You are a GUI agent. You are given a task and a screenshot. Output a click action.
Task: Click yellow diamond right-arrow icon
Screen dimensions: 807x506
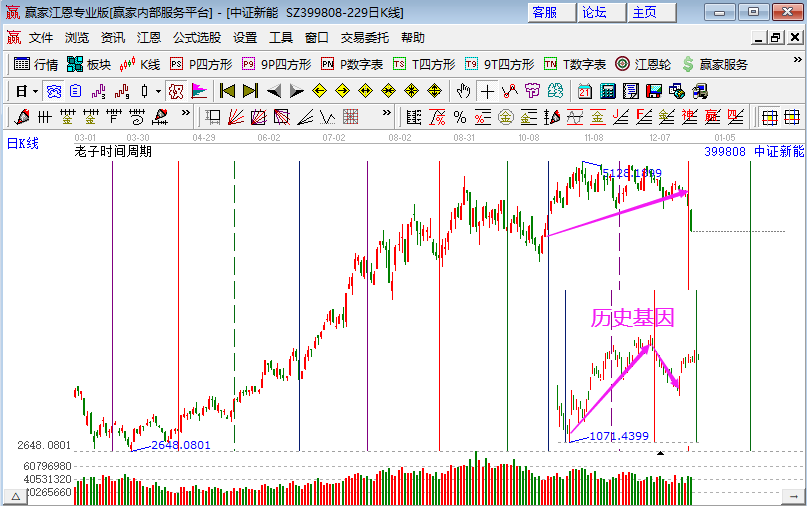point(342,92)
